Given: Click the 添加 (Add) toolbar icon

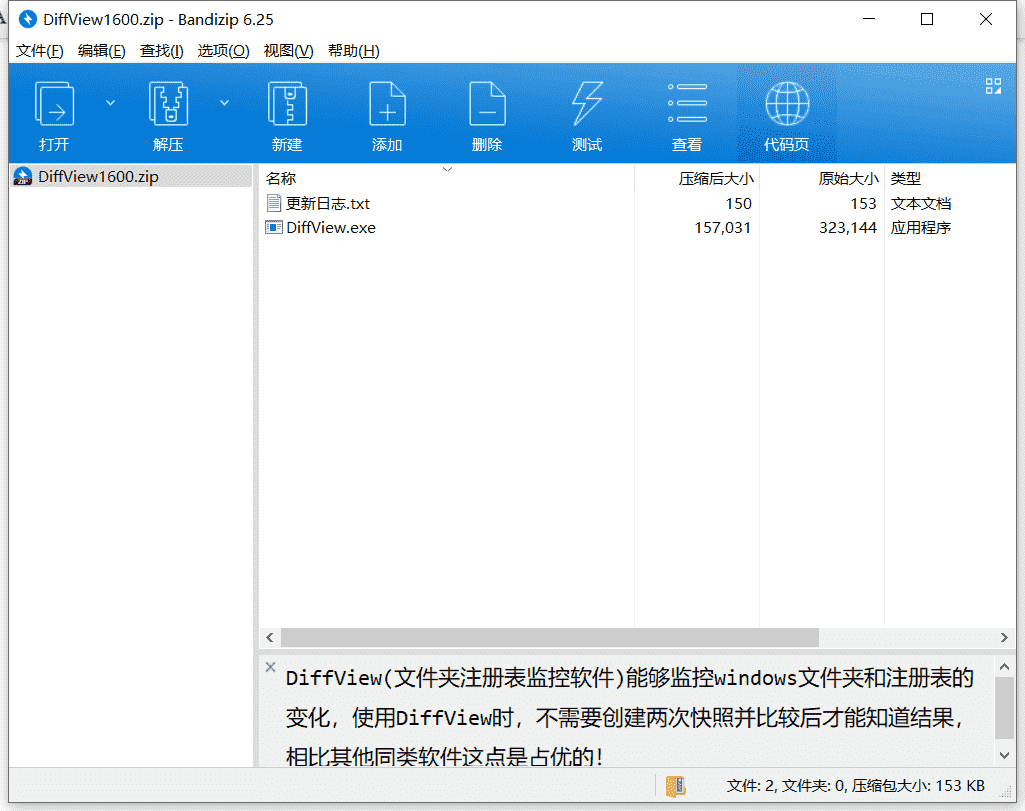Looking at the screenshot, I should coord(388,103).
